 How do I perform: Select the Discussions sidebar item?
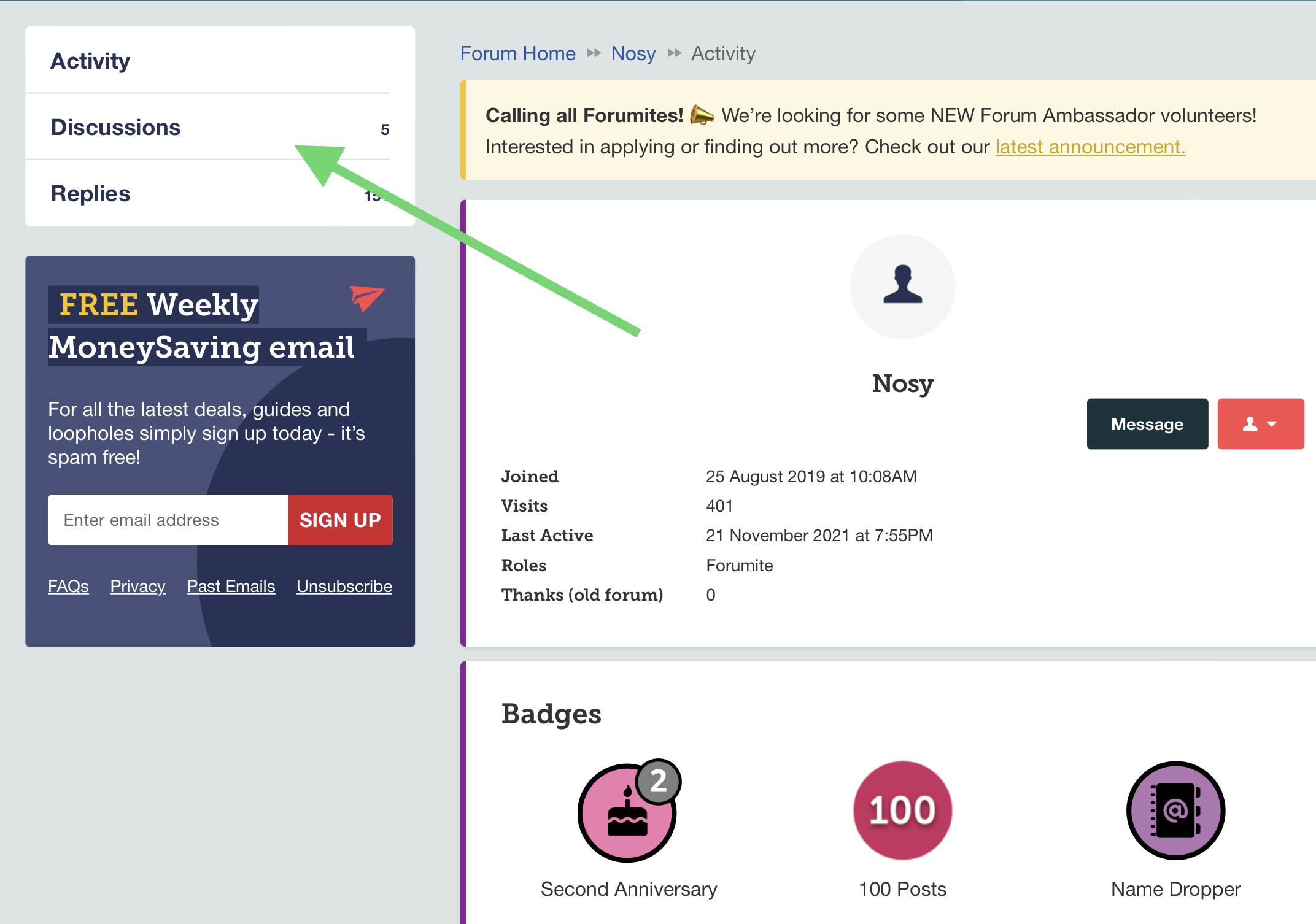coord(115,127)
